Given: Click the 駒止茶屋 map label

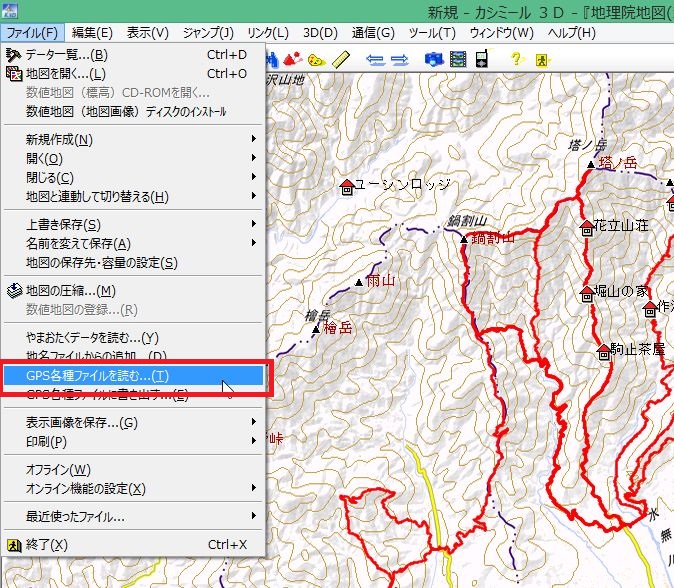Looking at the screenshot, I should (x=638, y=349).
